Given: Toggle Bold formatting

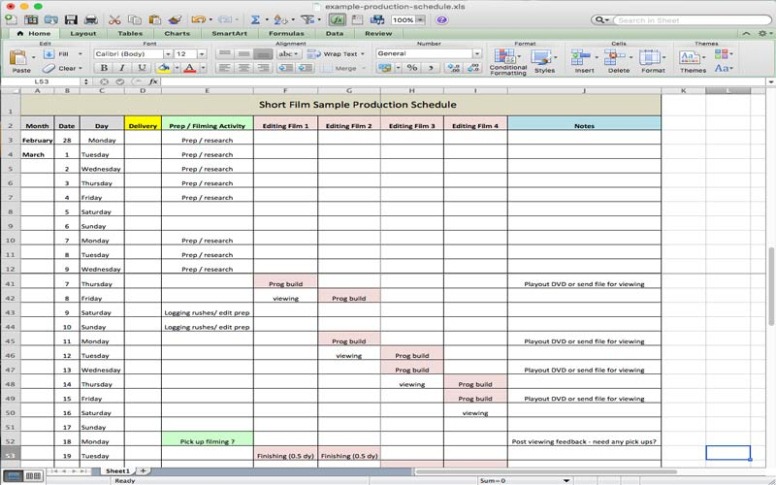Looking at the screenshot, I should [103, 68].
